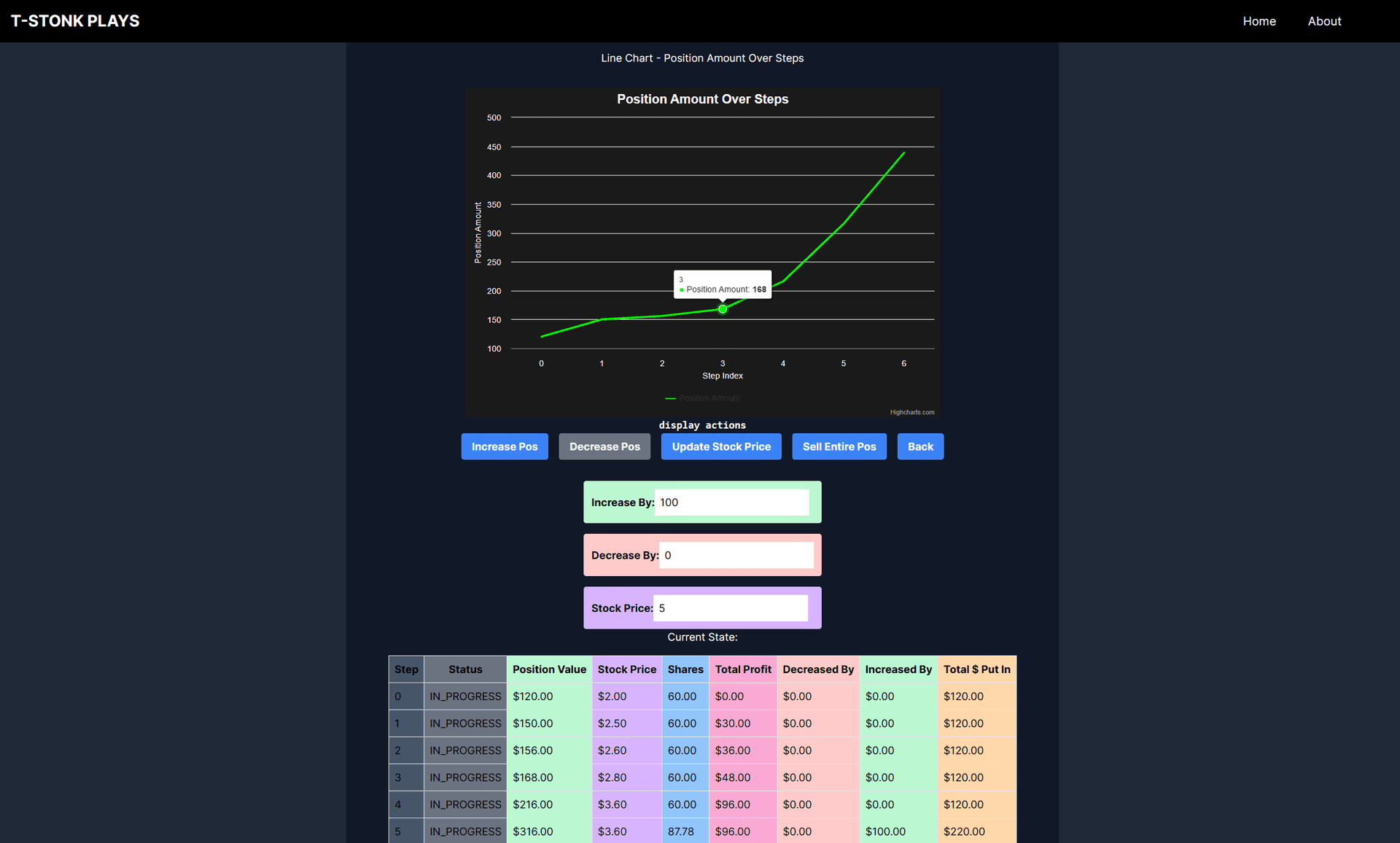Click shares value 87.78 cell
Viewport: 1400px width, 843px height.
click(x=685, y=831)
